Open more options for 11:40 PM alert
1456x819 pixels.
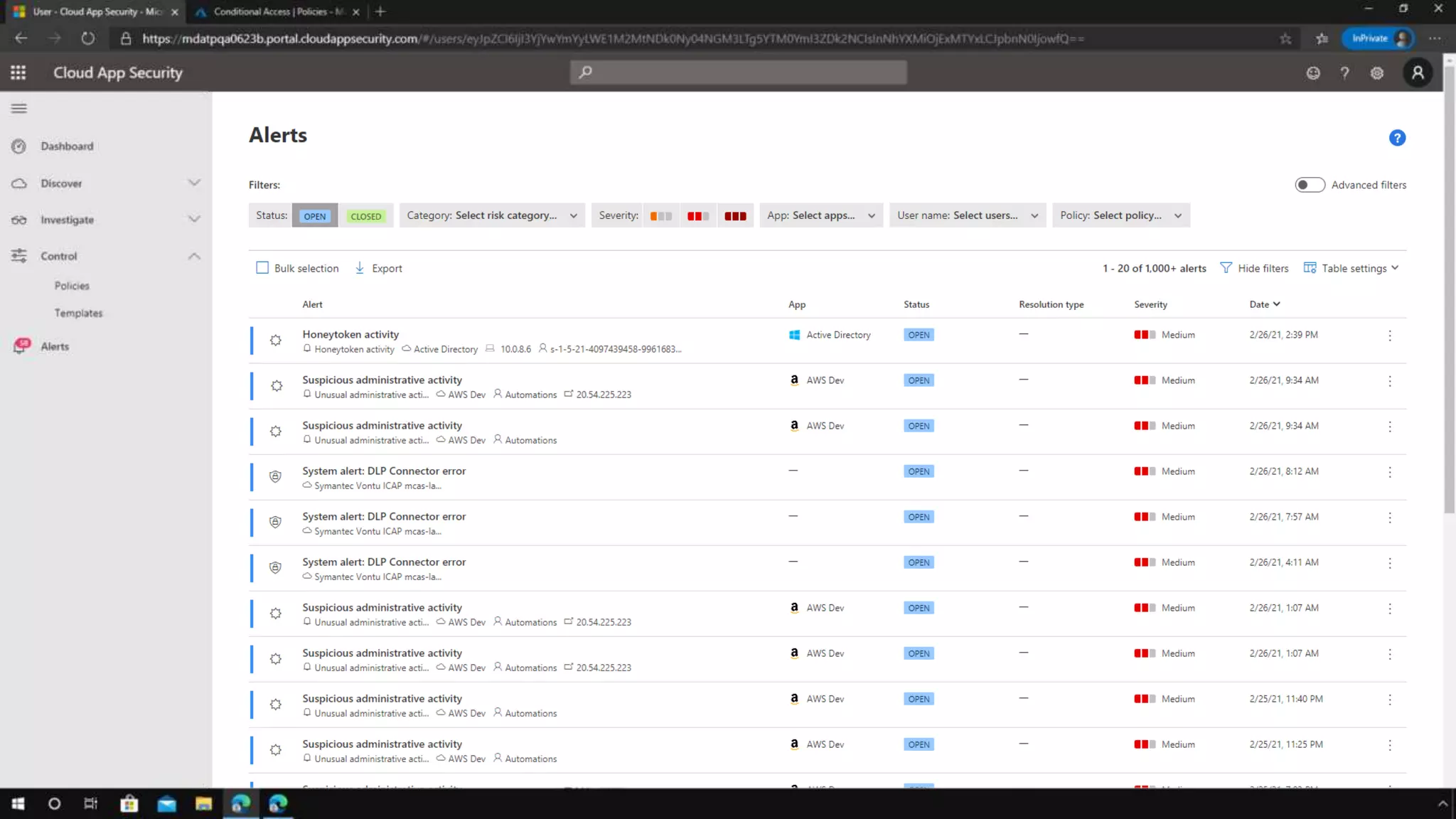click(1390, 700)
